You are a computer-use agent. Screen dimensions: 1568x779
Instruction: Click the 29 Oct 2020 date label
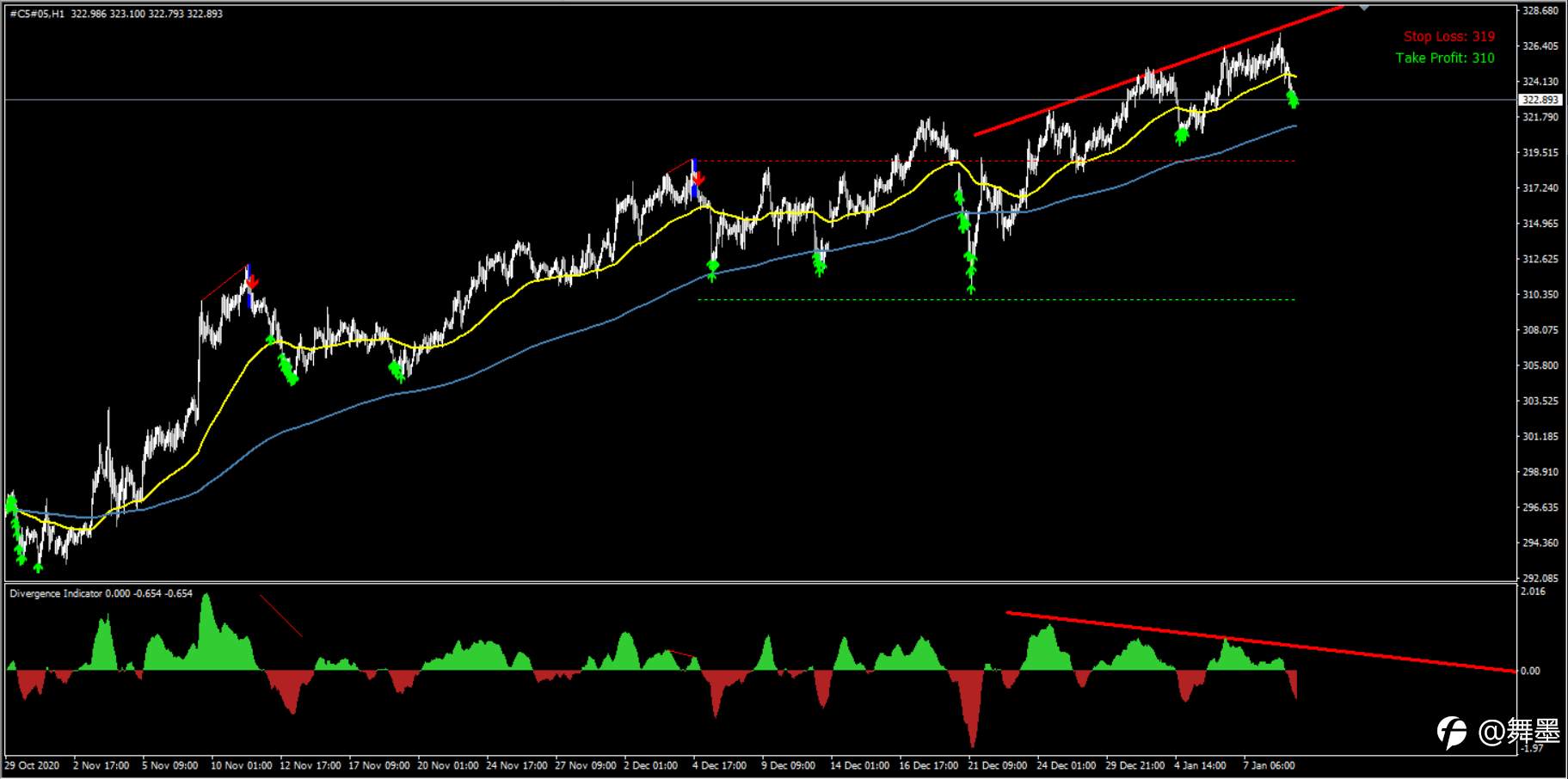[32, 765]
